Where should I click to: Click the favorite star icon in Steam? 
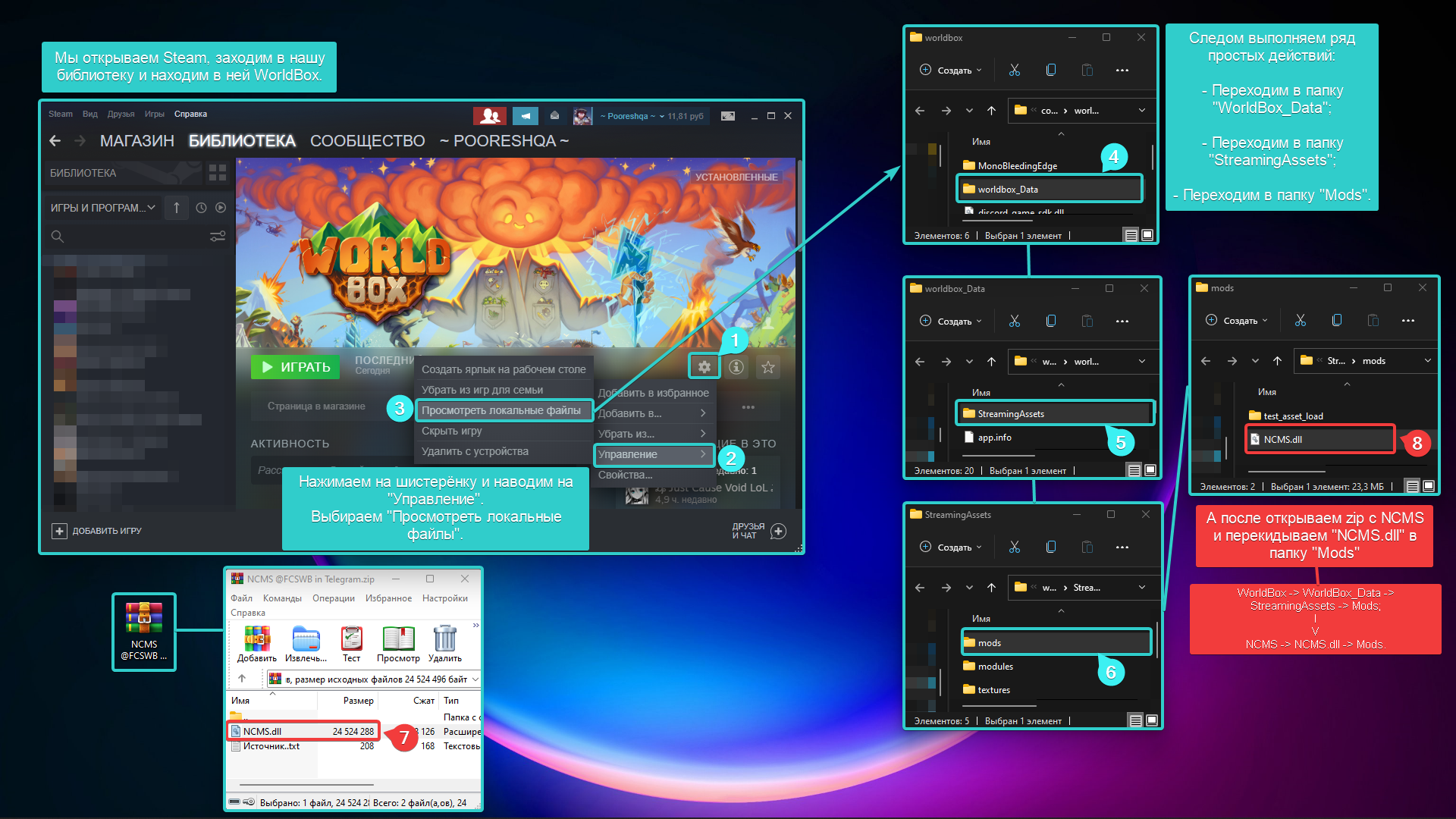(768, 367)
